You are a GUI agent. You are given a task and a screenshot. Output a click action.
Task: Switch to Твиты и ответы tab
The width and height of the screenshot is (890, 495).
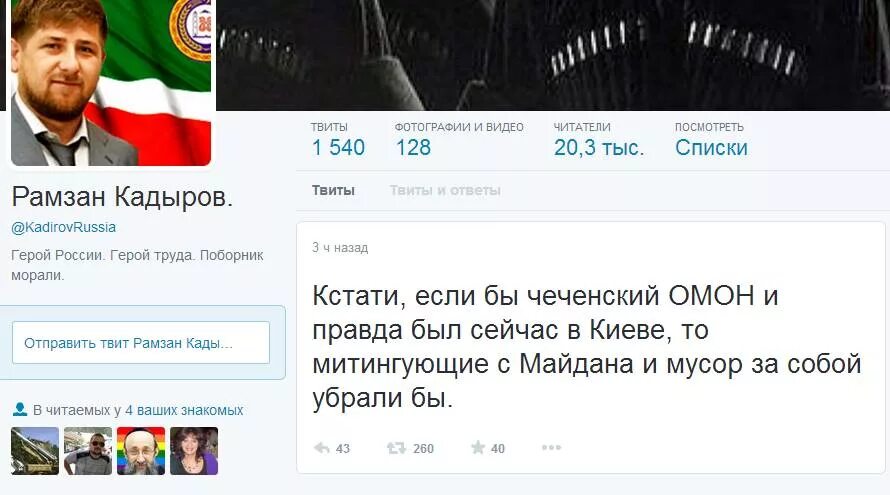coord(445,190)
